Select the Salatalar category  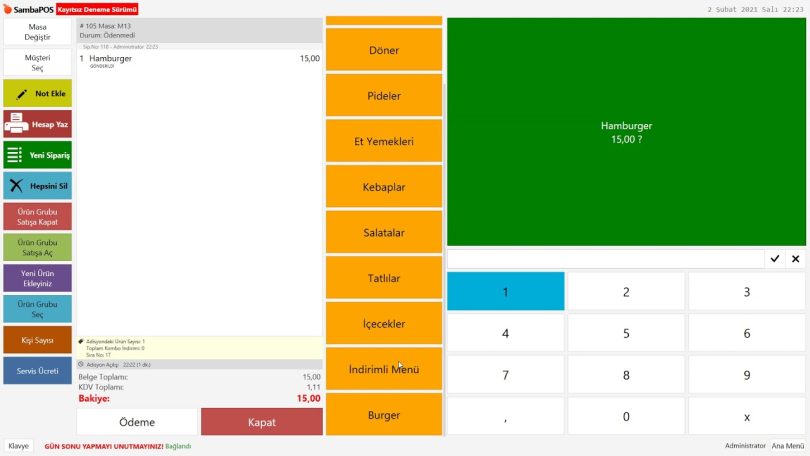(x=384, y=232)
